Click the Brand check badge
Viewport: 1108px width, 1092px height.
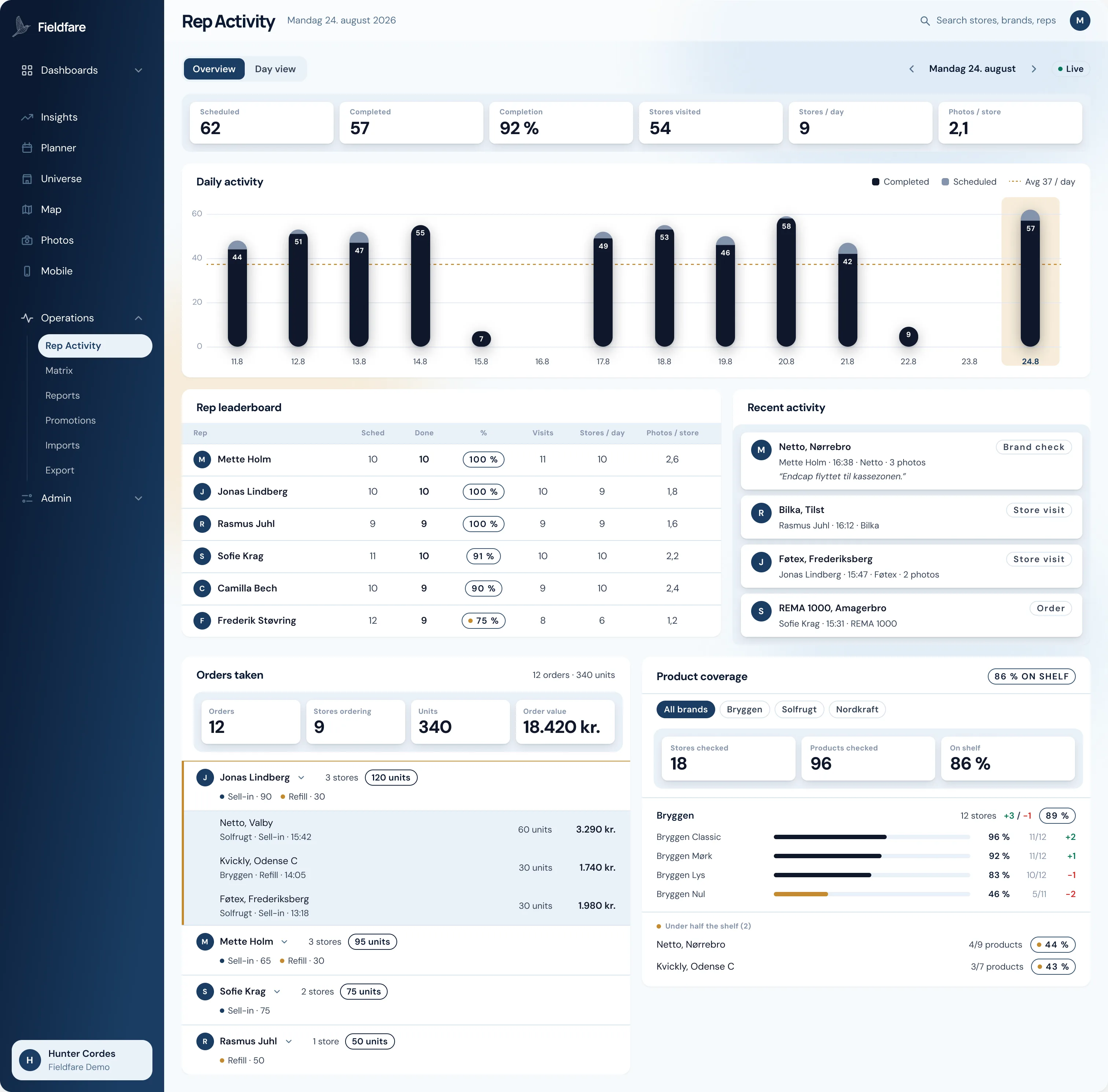coord(1034,447)
